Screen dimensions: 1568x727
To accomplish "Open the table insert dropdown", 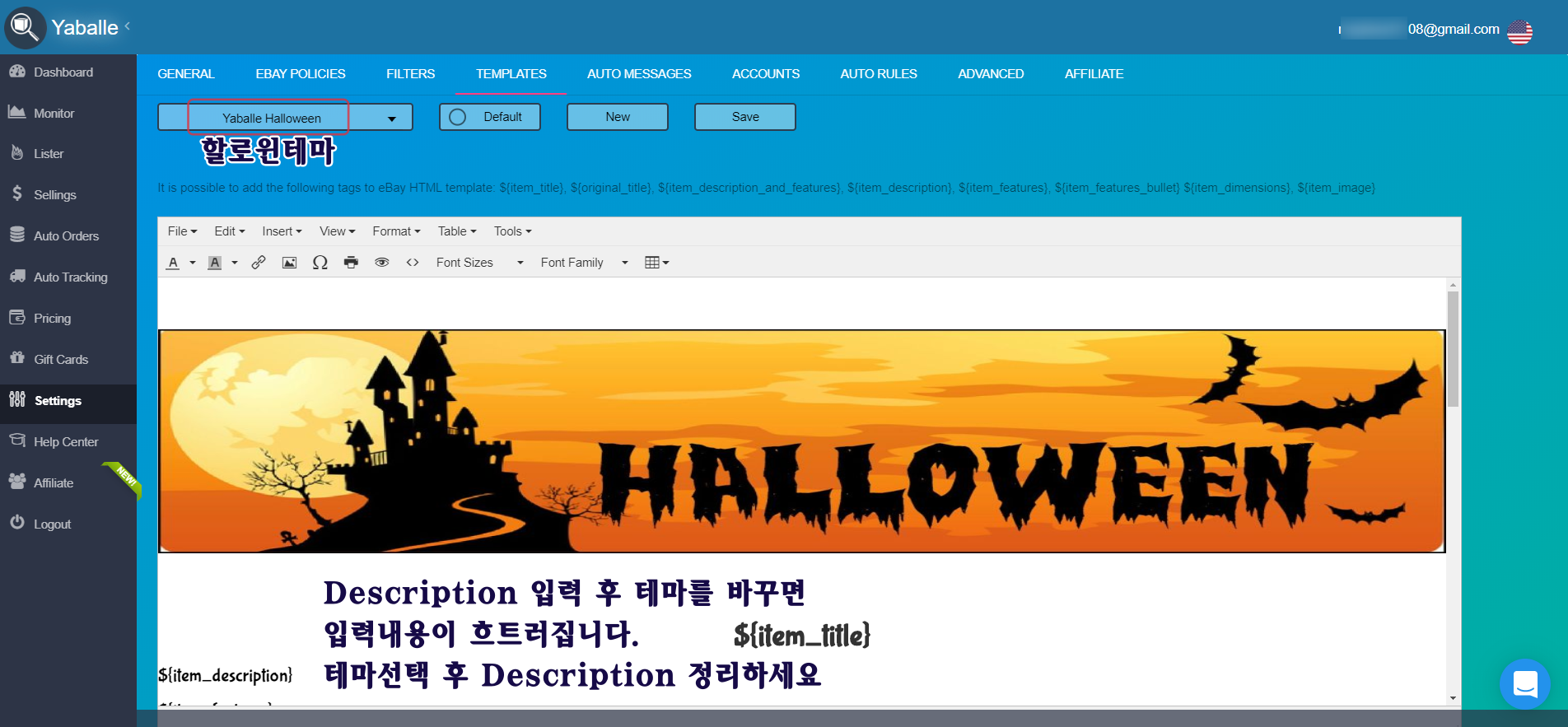I will pyautogui.click(x=657, y=263).
